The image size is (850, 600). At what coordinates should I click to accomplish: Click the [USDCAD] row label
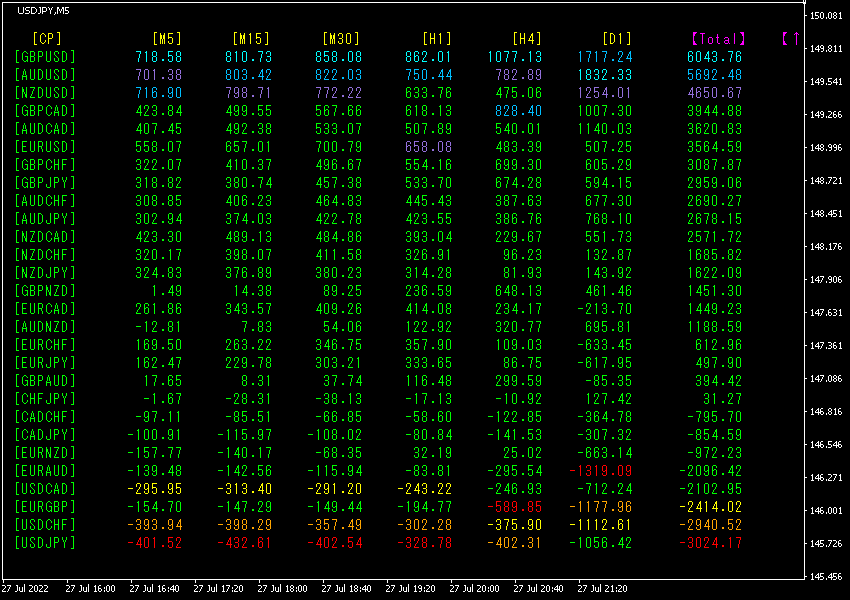[x=46, y=489]
